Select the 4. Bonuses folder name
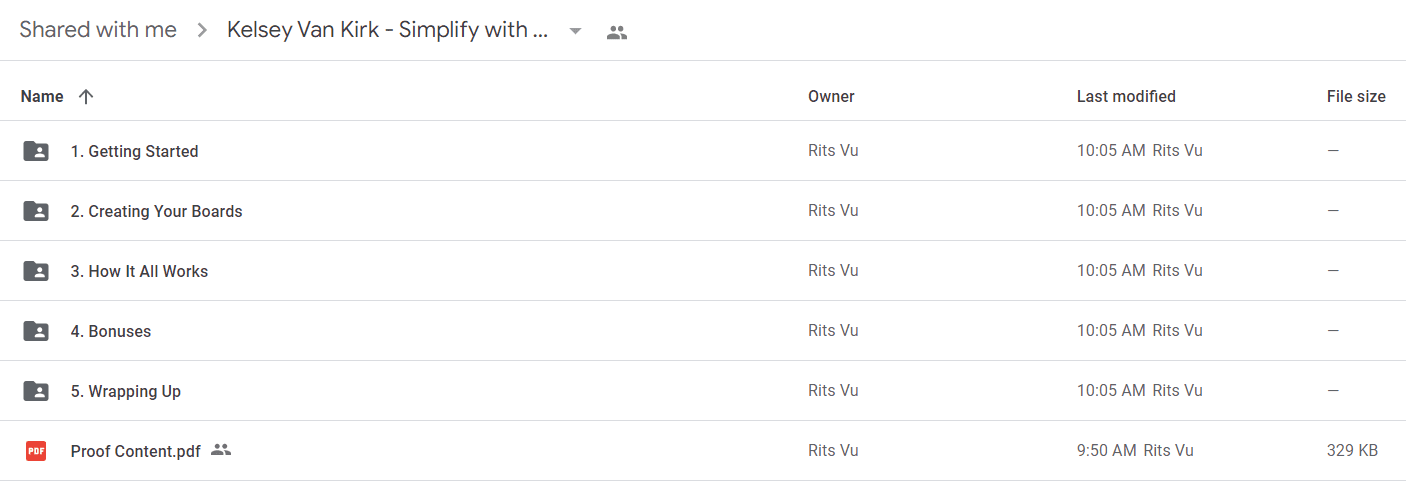Screen dimensions: 1406x481 pyautogui.click(x=111, y=331)
